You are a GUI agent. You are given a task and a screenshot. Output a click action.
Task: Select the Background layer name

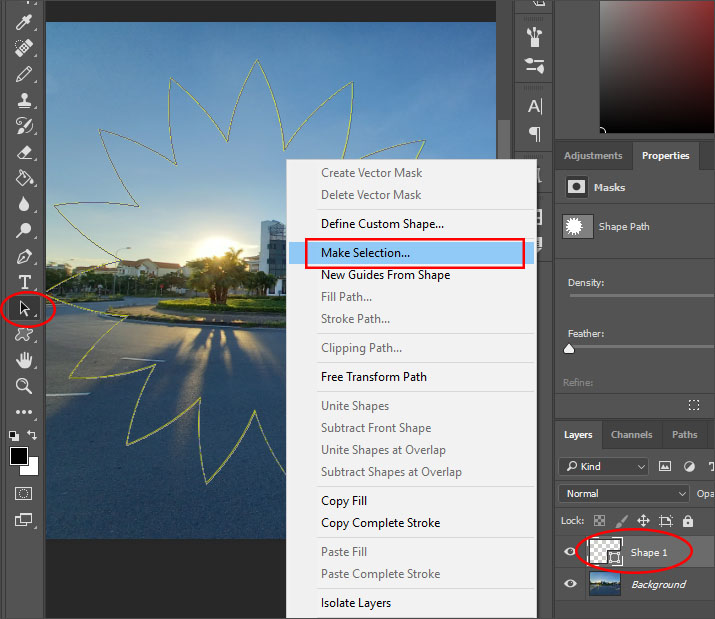pos(658,584)
